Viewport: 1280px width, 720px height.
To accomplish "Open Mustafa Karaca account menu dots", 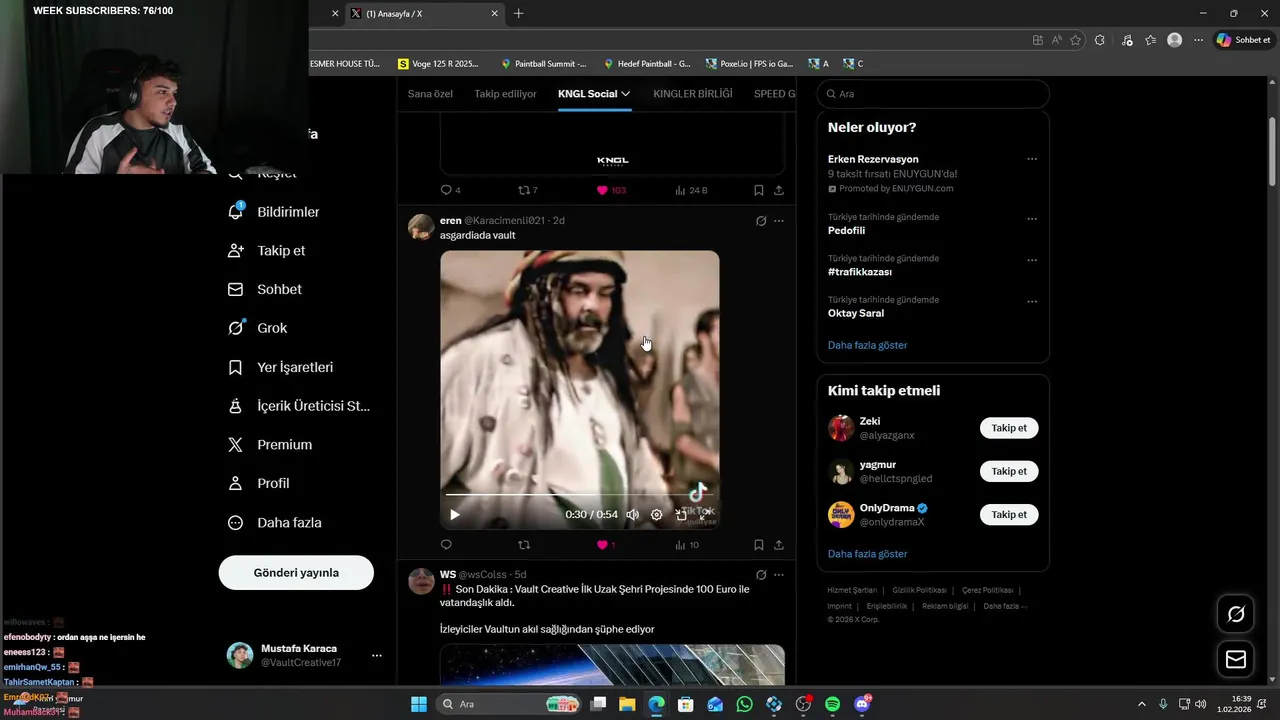I will pos(377,656).
